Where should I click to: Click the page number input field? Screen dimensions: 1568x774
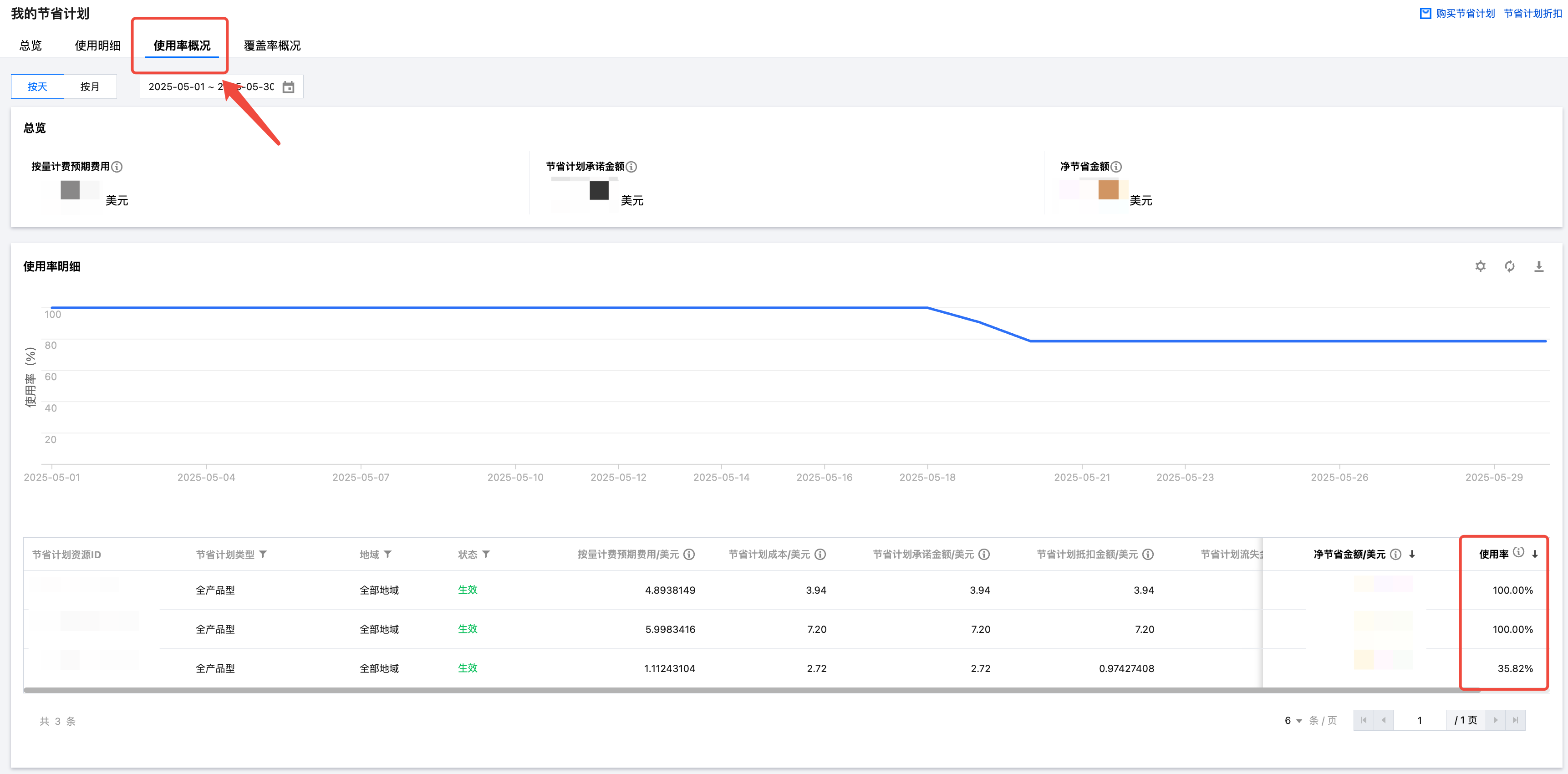coord(1419,720)
